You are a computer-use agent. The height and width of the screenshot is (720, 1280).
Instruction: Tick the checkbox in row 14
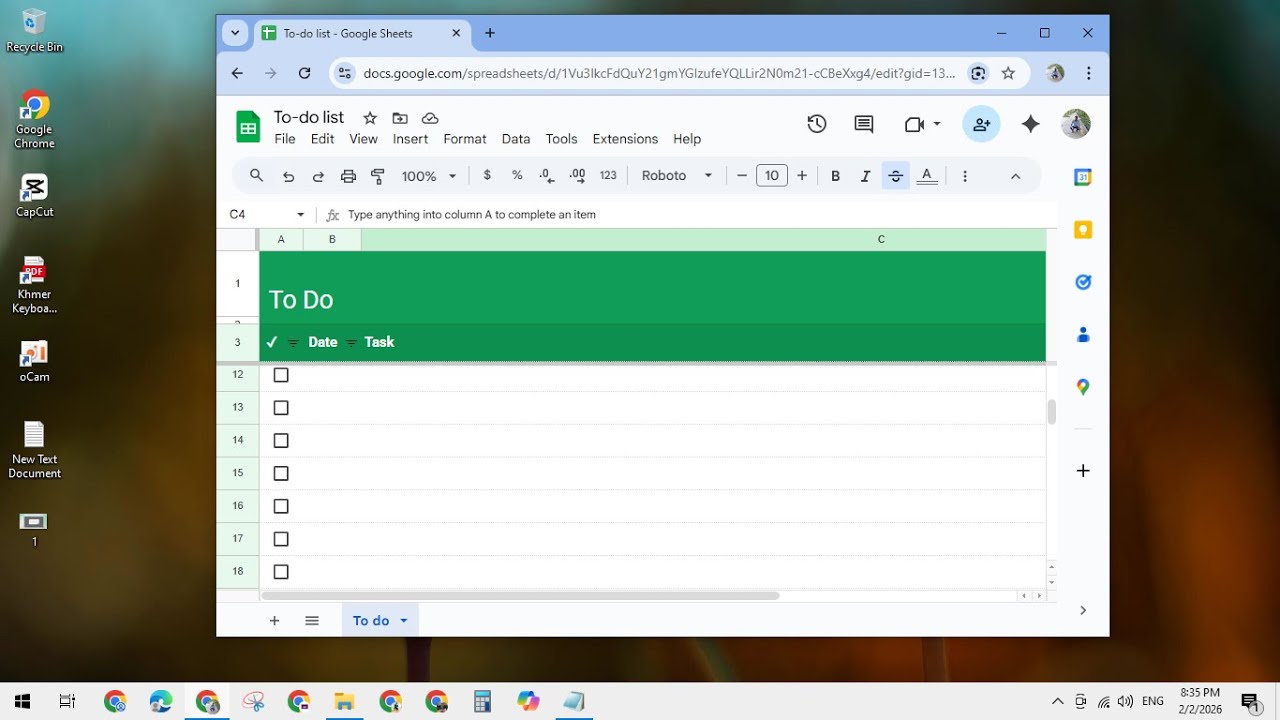281,441
